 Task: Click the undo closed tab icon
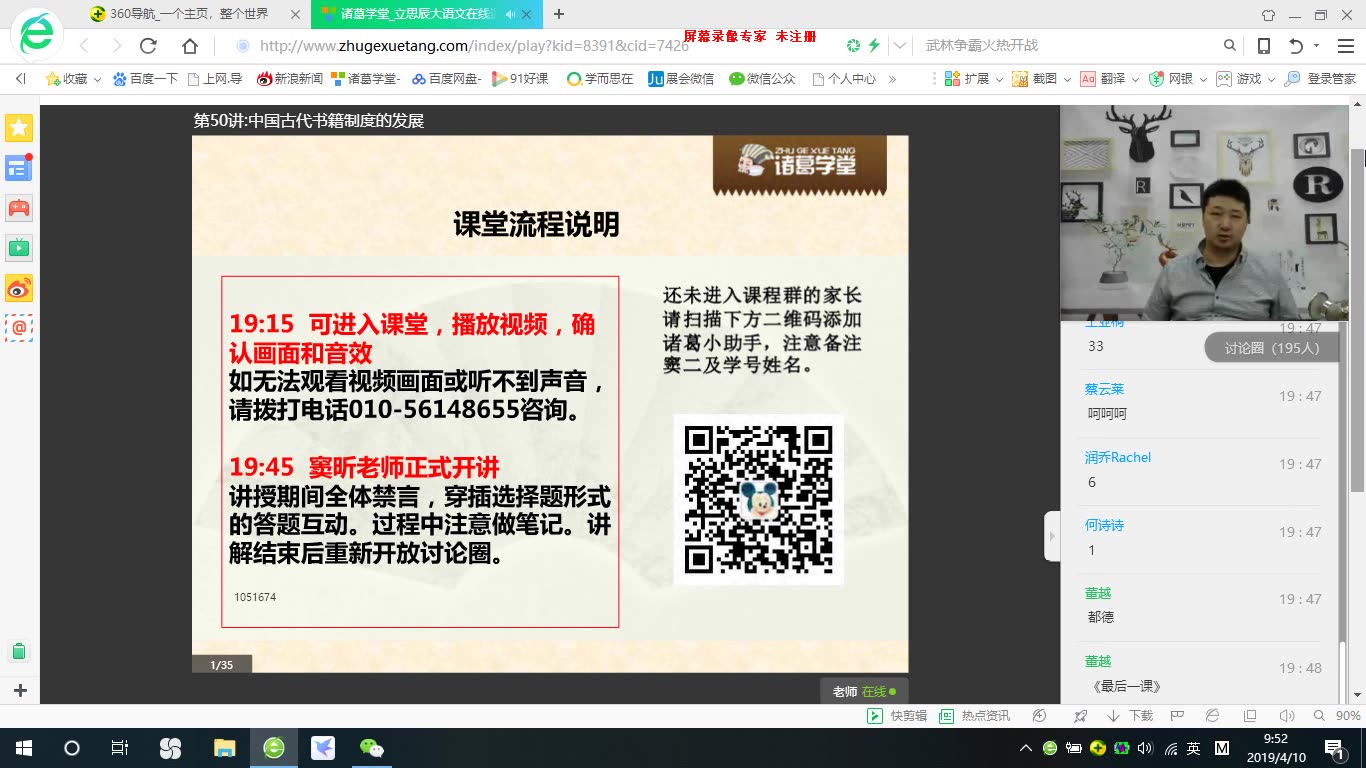[1296, 46]
